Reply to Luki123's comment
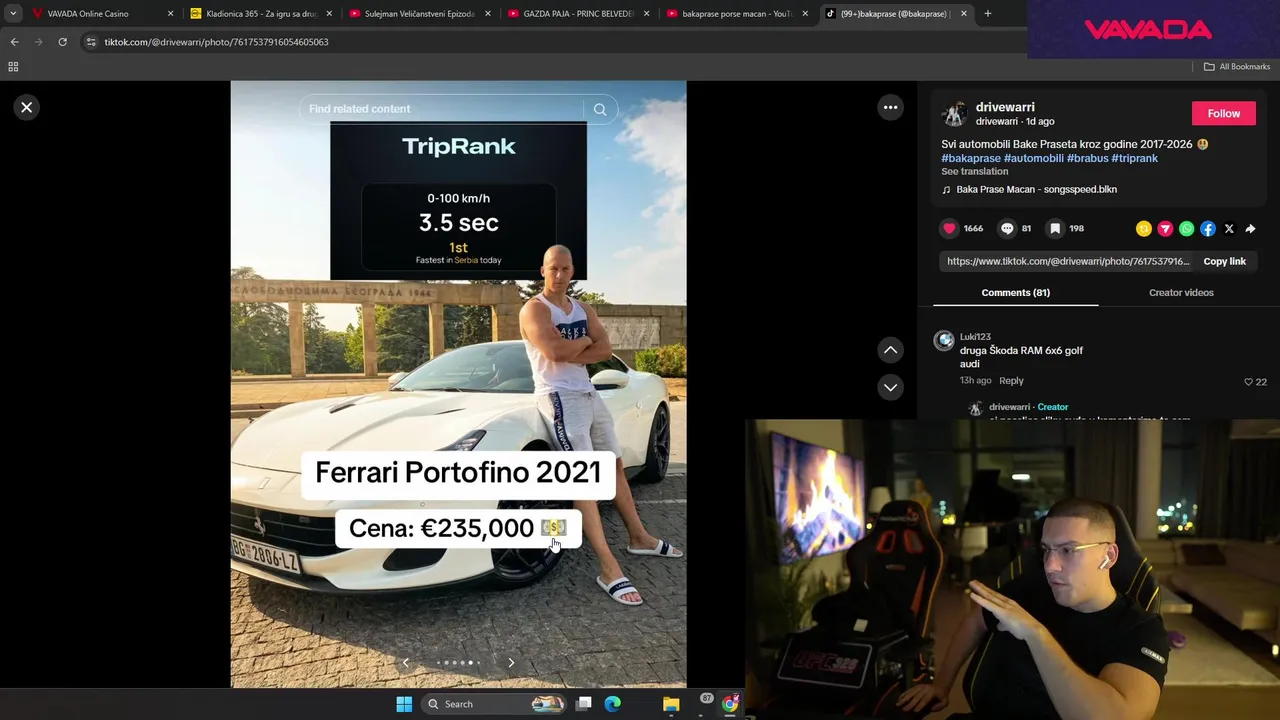Image resolution: width=1280 pixels, height=720 pixels. (x=1011, y=380)
